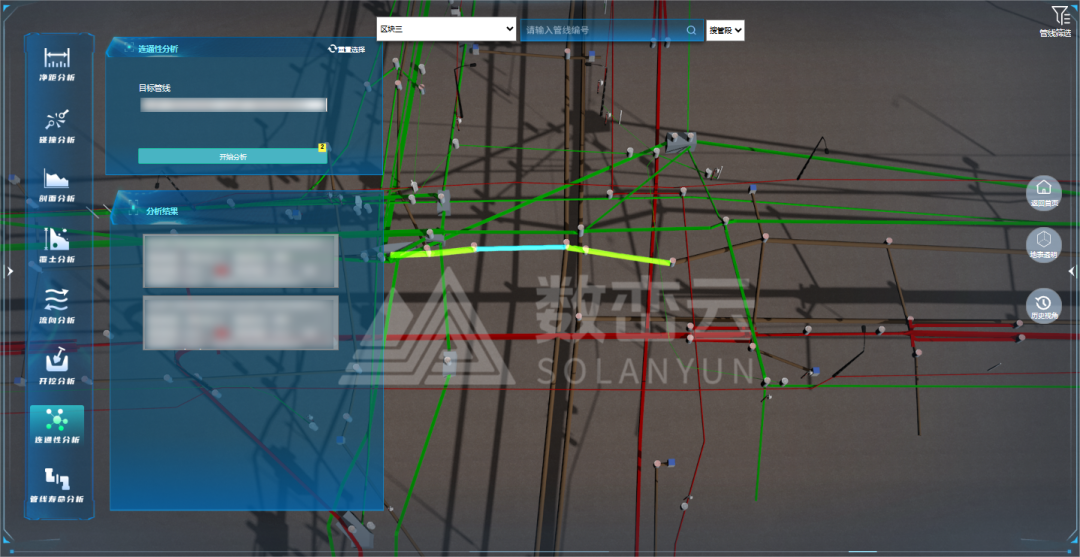This screenshot has width=1080, height=557.
Task: Open the 历史视角 history view button
Action: pos(1043,306)
